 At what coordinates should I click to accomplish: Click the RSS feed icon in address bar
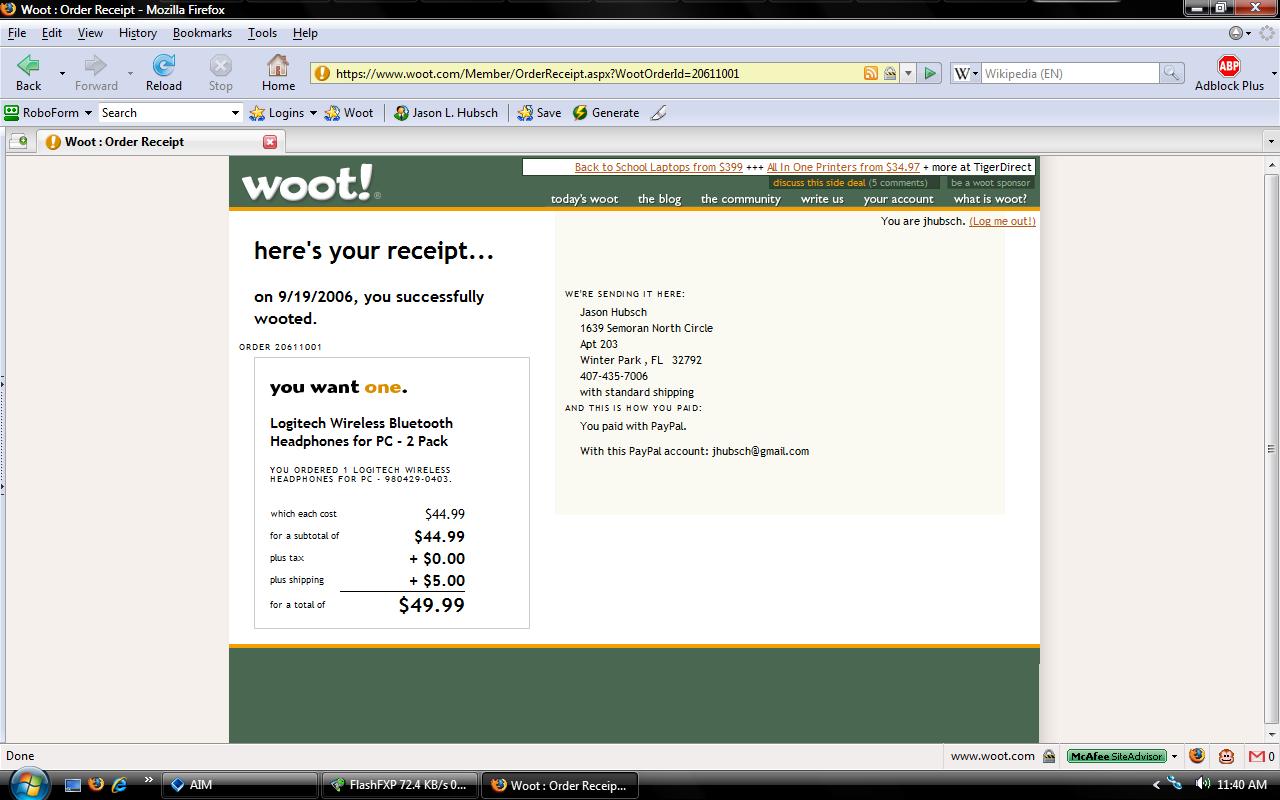point(871,73)
